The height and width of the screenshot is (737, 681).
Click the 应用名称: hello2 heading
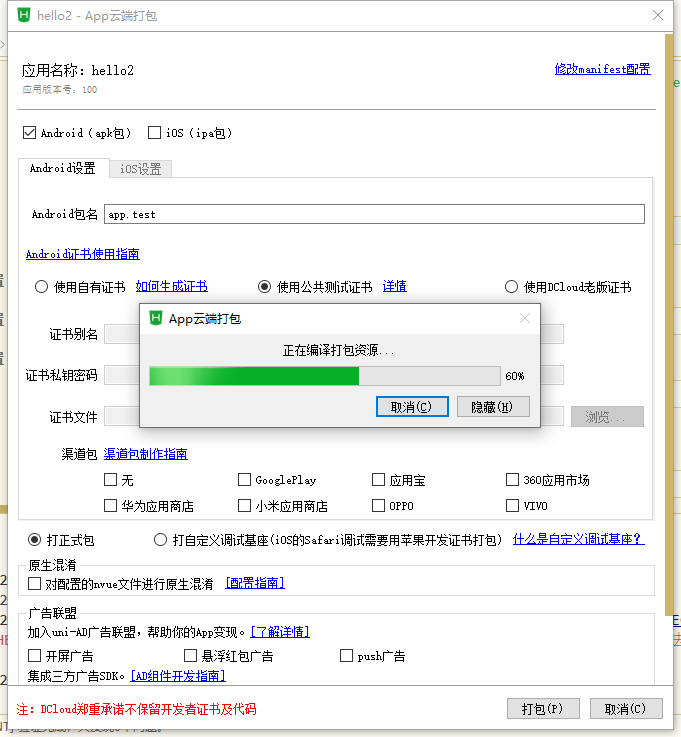tap(78, 71)
